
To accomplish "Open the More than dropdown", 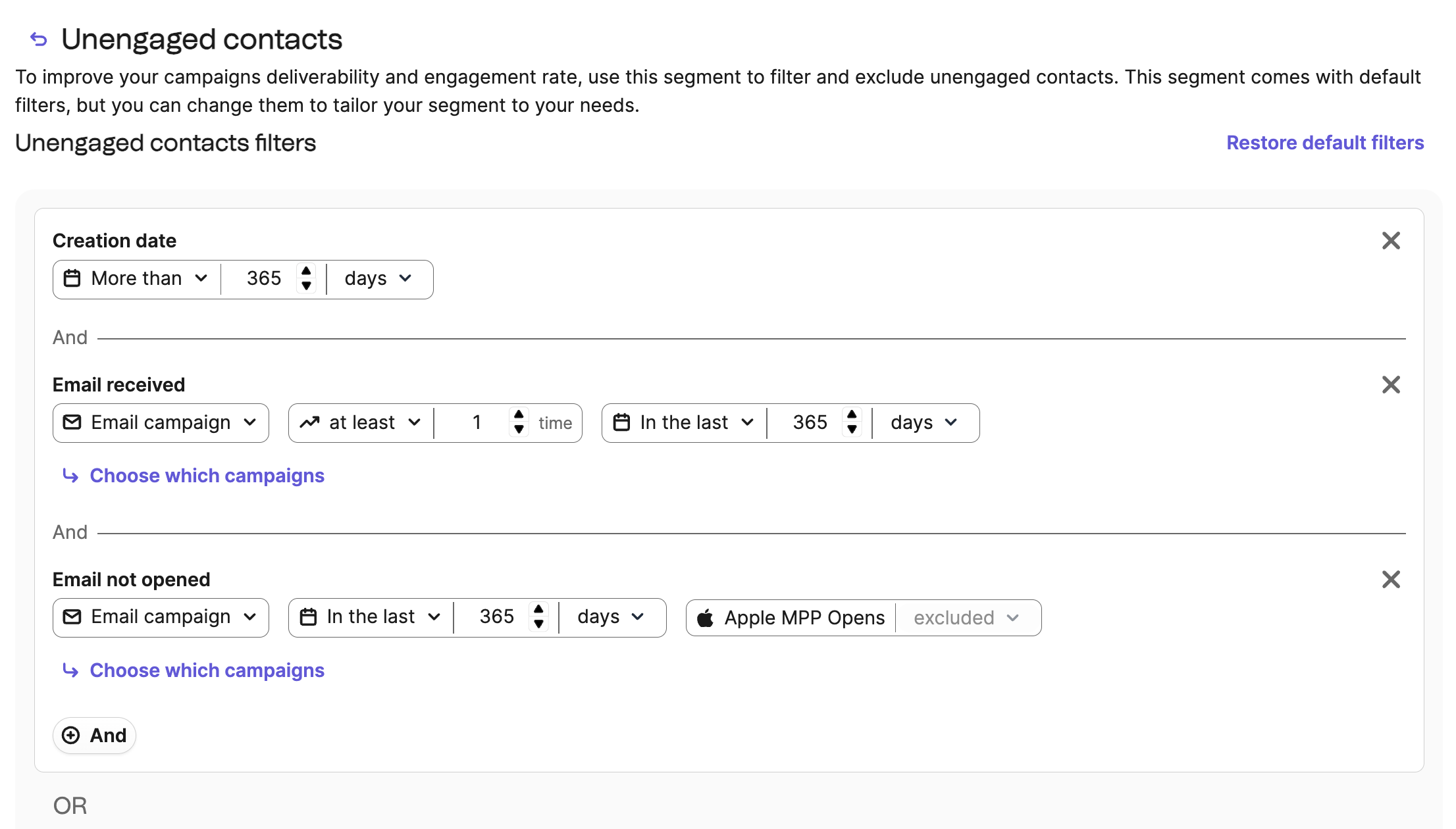I will point(137,279).
